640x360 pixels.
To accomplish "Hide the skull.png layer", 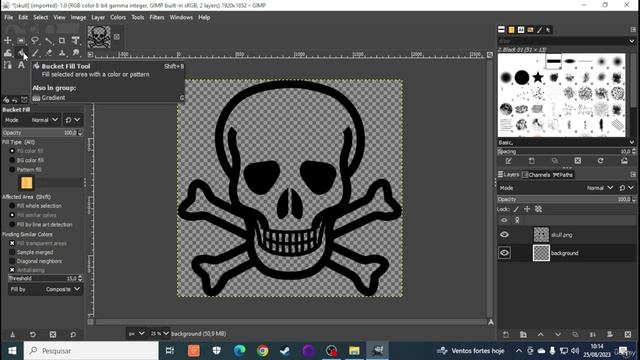I will click(x=504, y=235).
